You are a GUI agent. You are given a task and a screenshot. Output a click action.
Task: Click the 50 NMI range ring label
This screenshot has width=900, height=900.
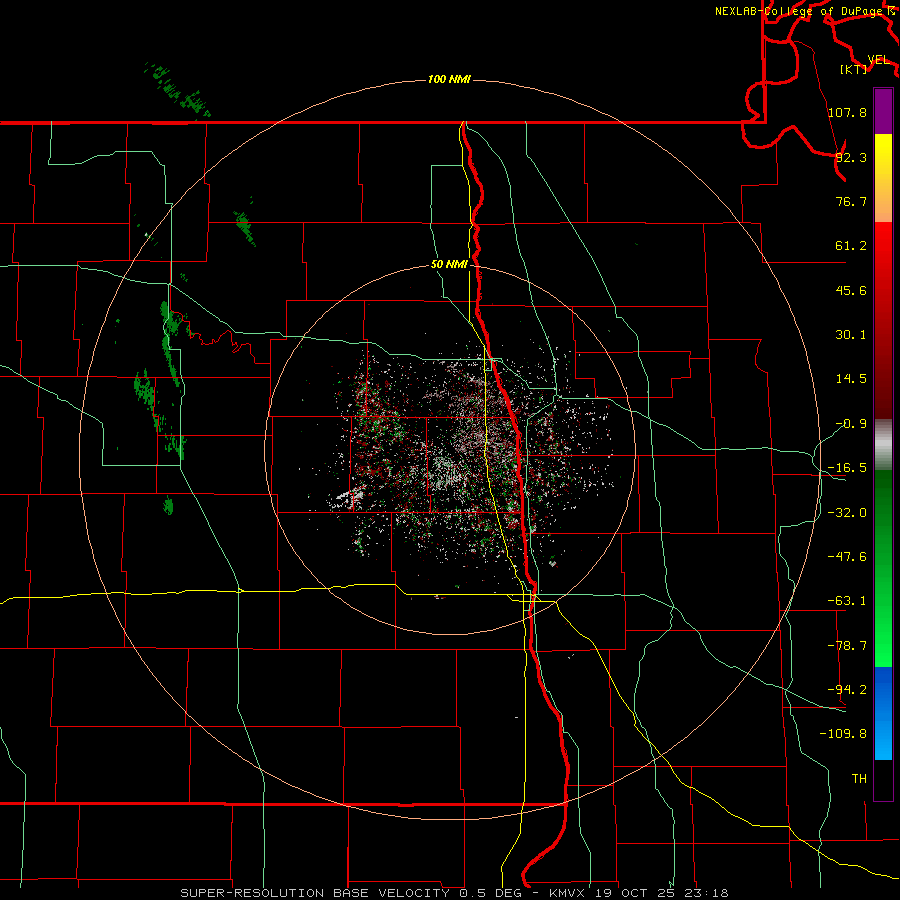pyautogui.click(x=449, y=265)
